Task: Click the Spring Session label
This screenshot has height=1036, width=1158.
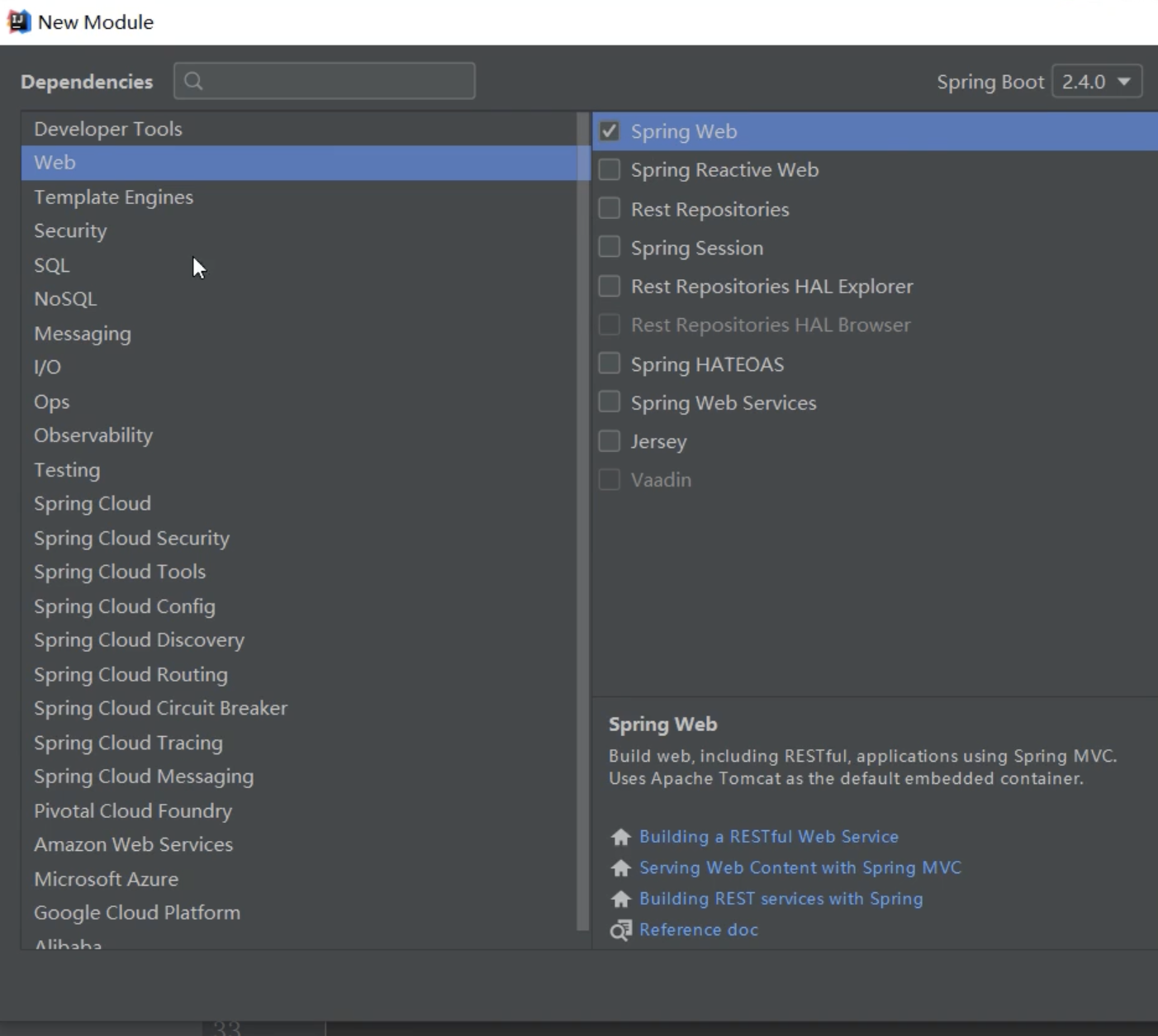Action: pos(697,247)
